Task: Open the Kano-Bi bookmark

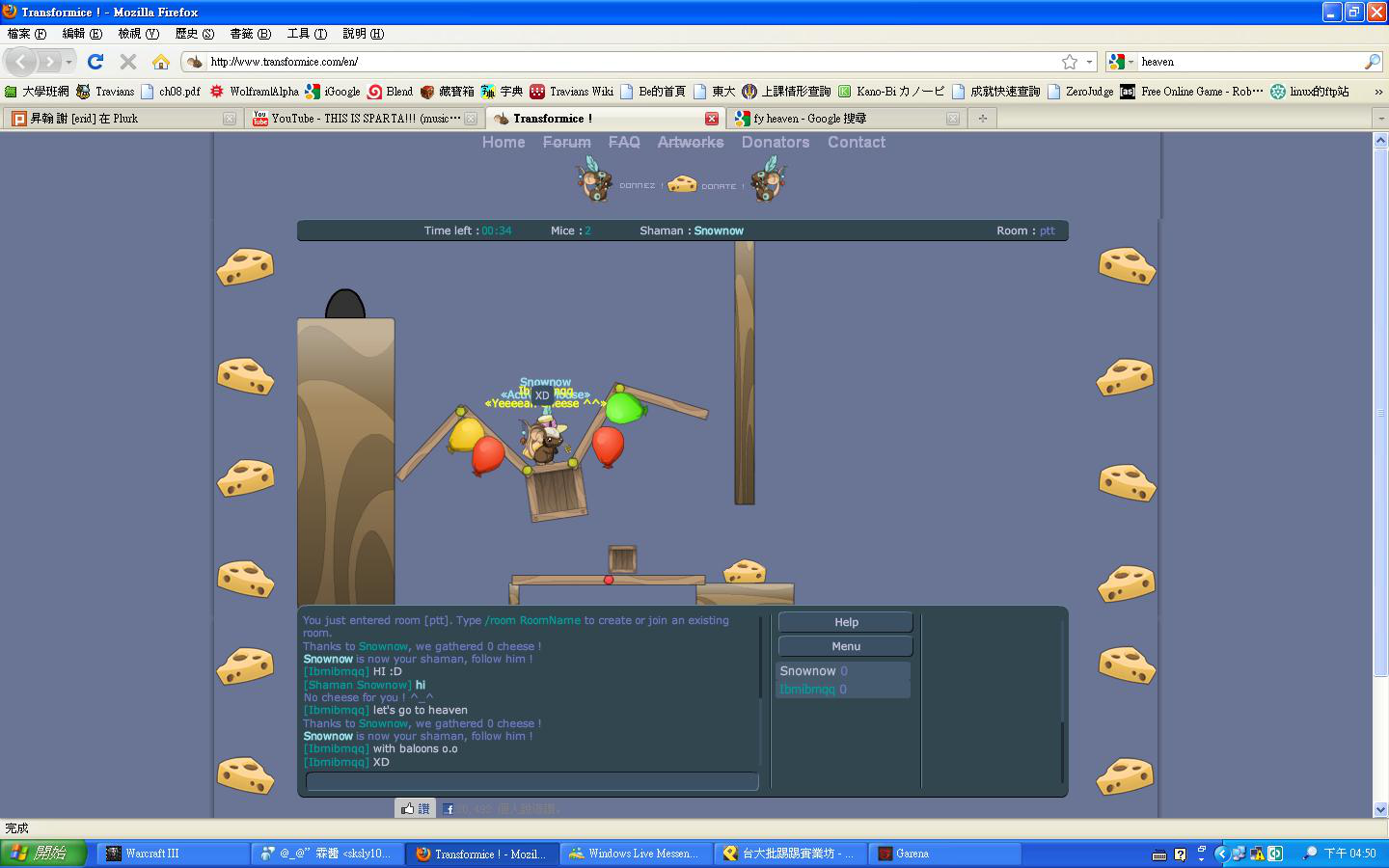Action: (891, 92)
